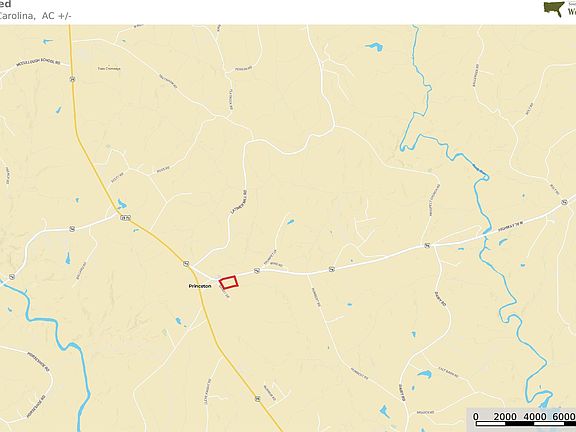Click the McCullough School Rd label
The height and width of the screenshot is (432, 576).
(x=38, y=63)
